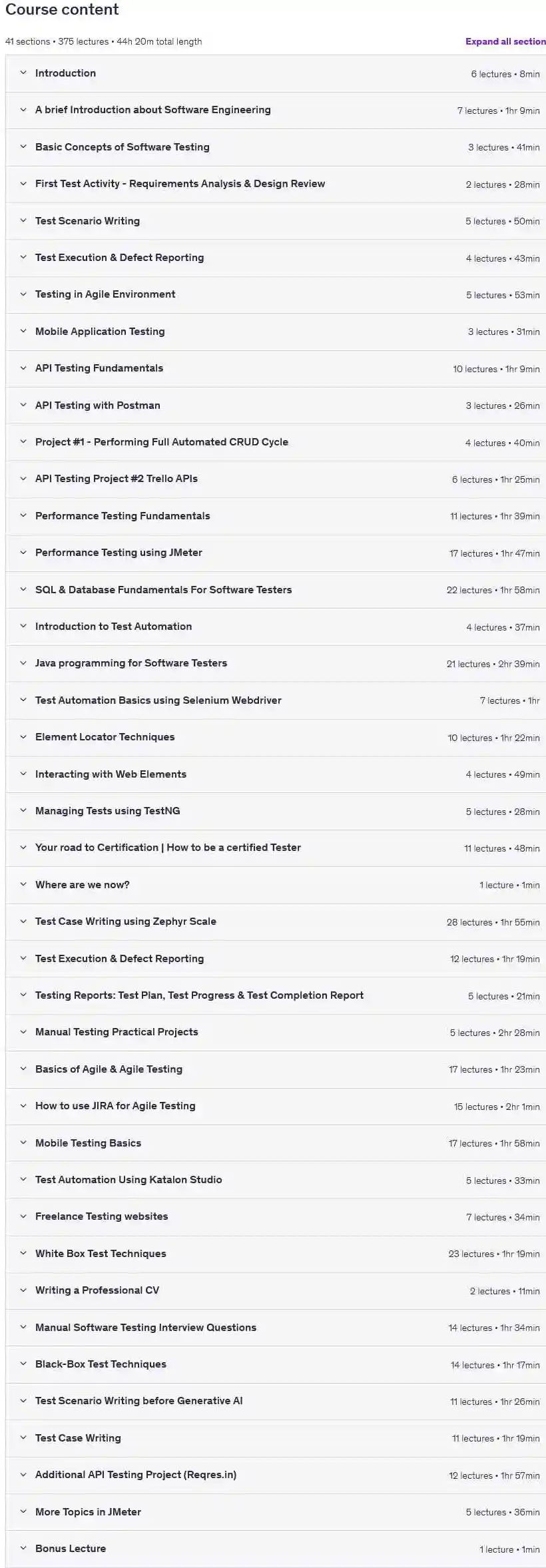Screen dimensions: 546x1568
Task: Expand chevron beside Test Scenario Writing
Action: (23, 221)
